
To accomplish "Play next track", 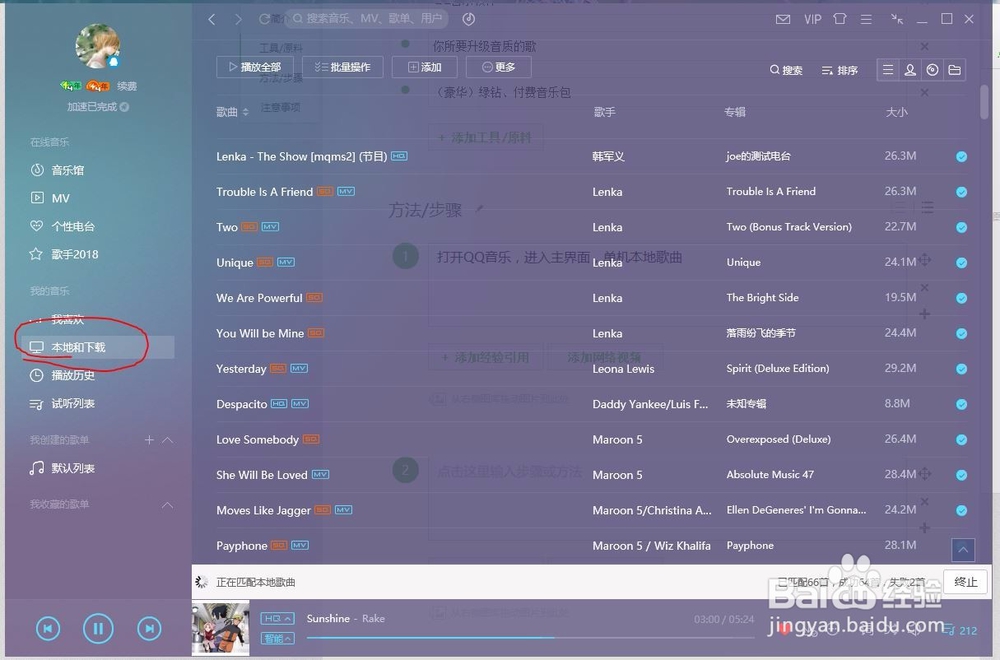I will click(149, 629).
